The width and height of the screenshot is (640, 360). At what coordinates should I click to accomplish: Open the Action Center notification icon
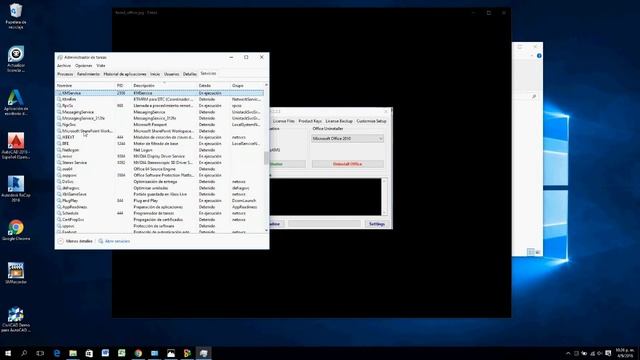(x=608, y=353)
